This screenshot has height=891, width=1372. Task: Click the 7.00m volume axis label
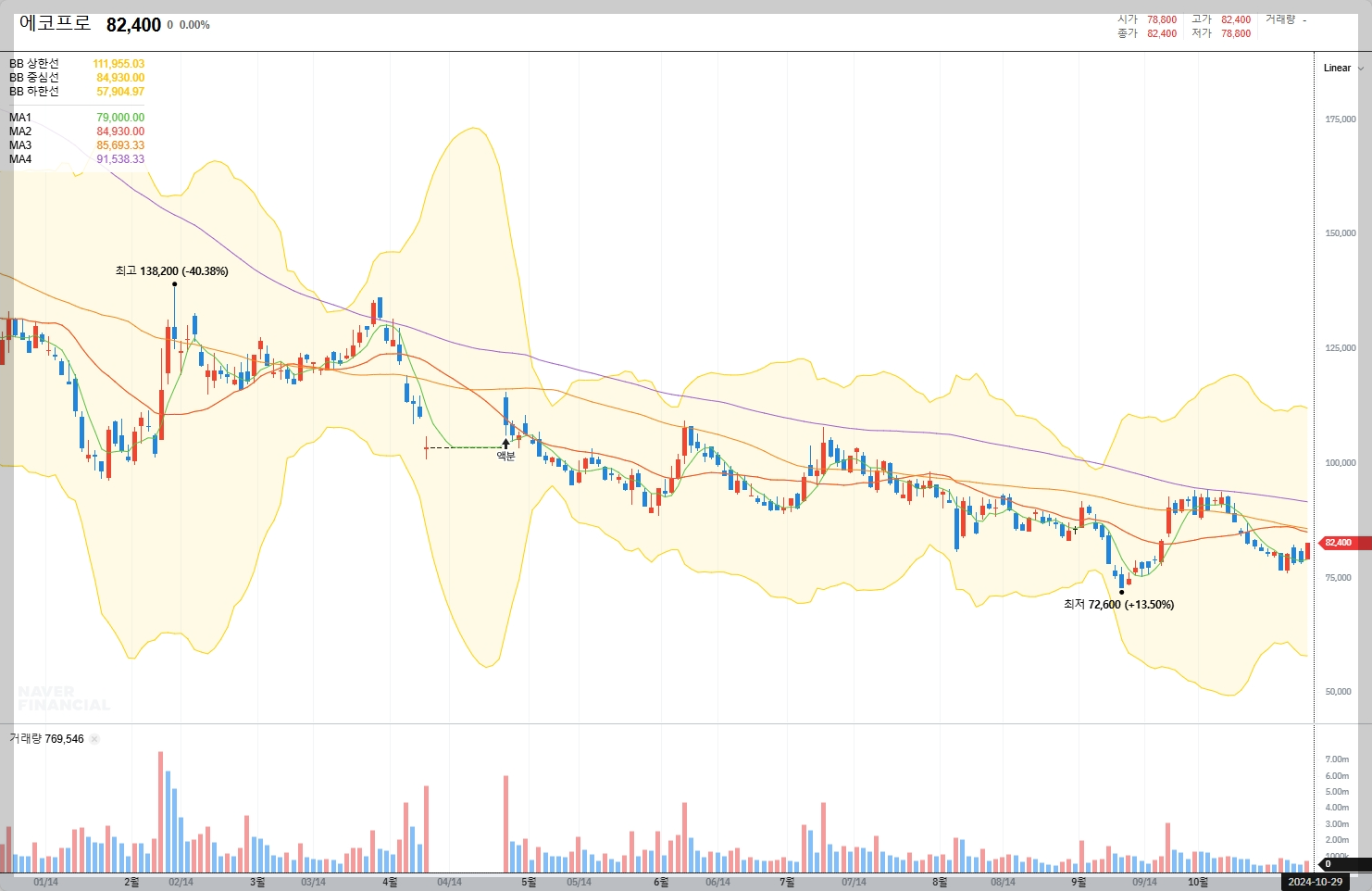1337,759
